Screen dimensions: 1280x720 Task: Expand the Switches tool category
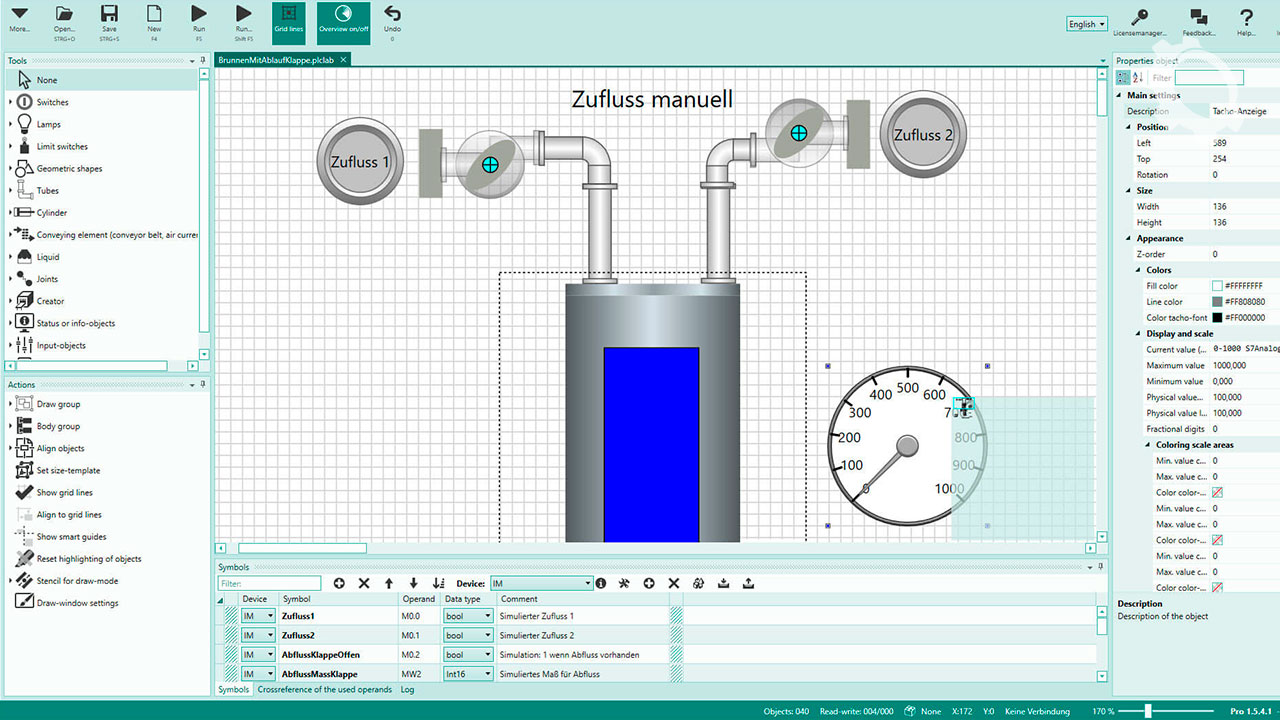click(x=11, y=102)
